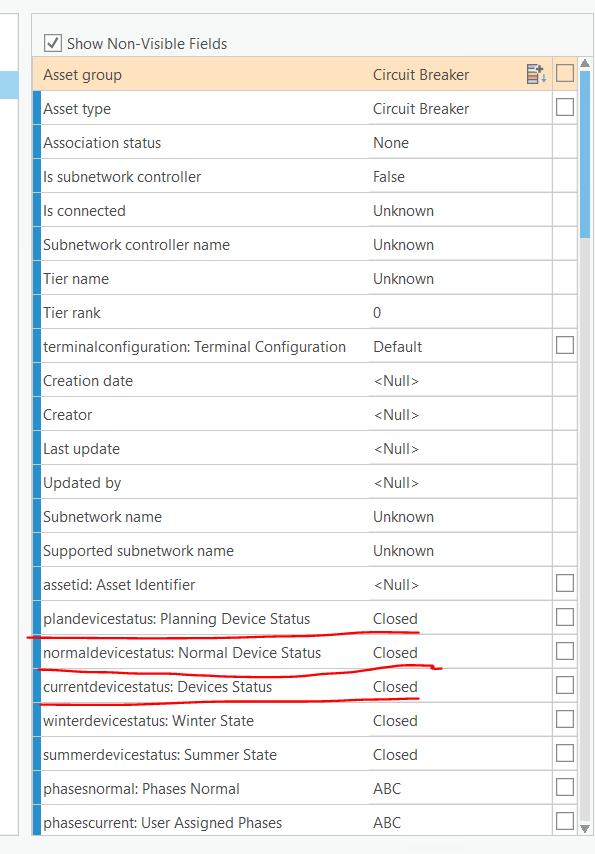Screen dimensions: 595x854
Task: Check the Winter State row checkbox
Action: (x=565, y=719)
